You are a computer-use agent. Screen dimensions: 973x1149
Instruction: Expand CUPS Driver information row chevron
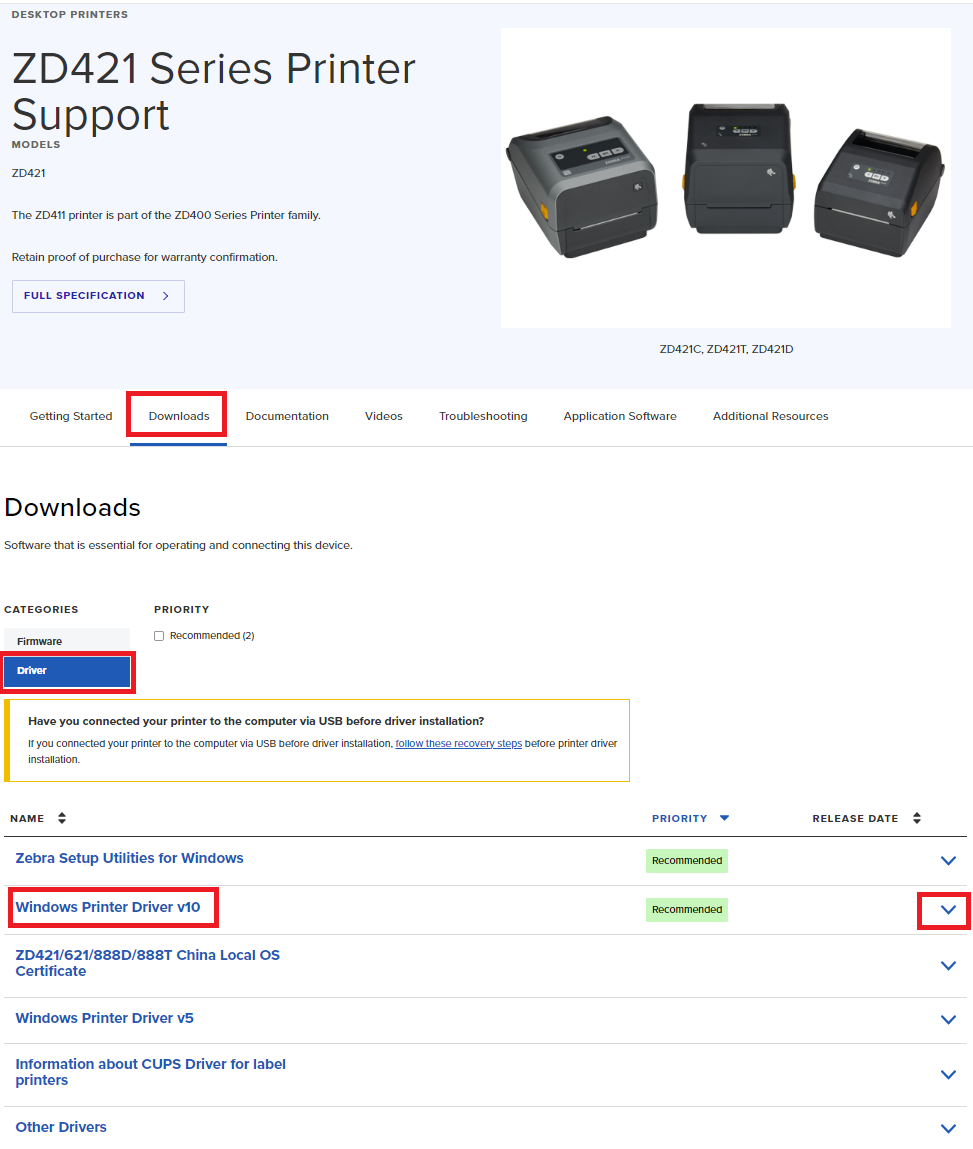[948, 1075]
